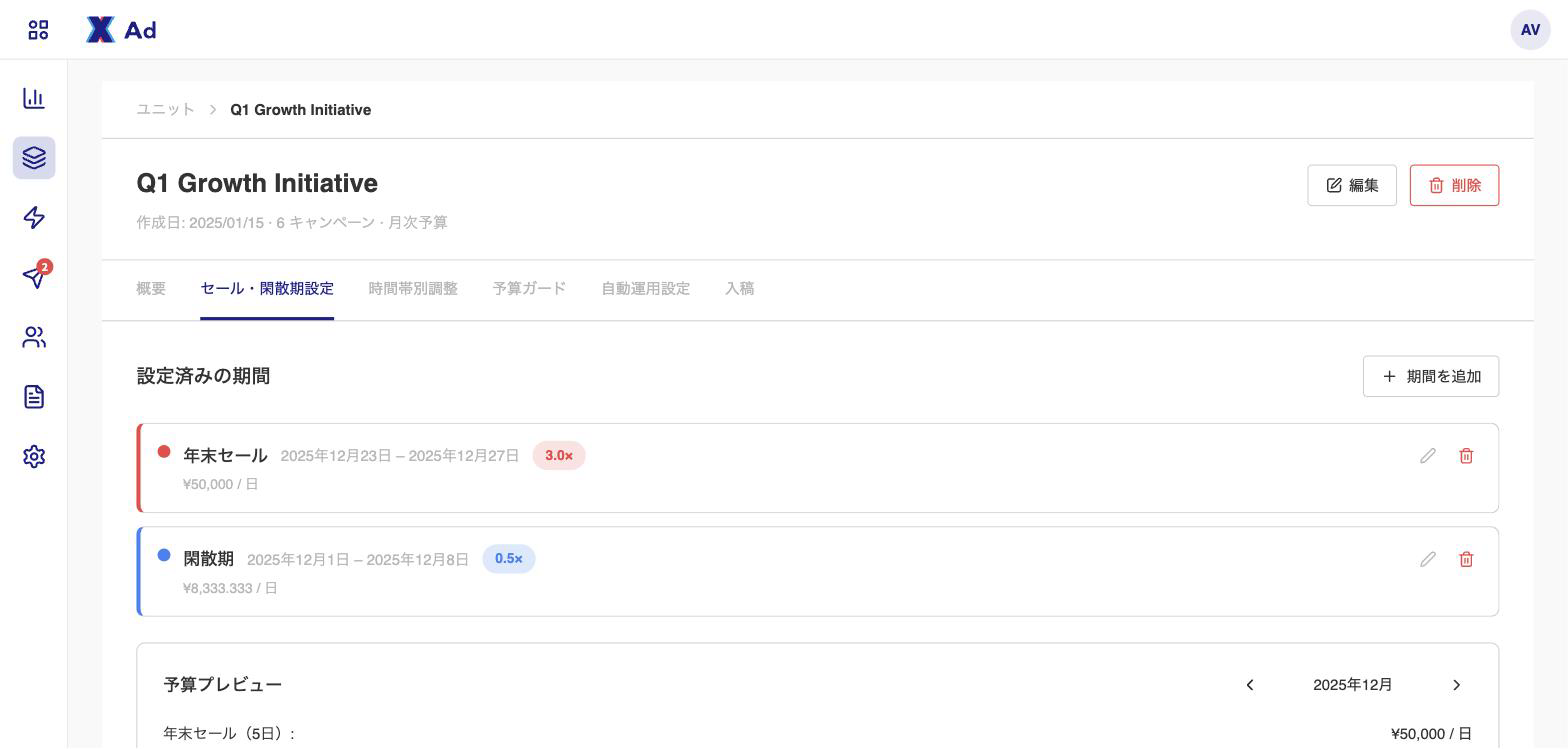1568x749 pixels.
Task: Go to next month in 予算プレビュー
Action: pos(1456,685)
